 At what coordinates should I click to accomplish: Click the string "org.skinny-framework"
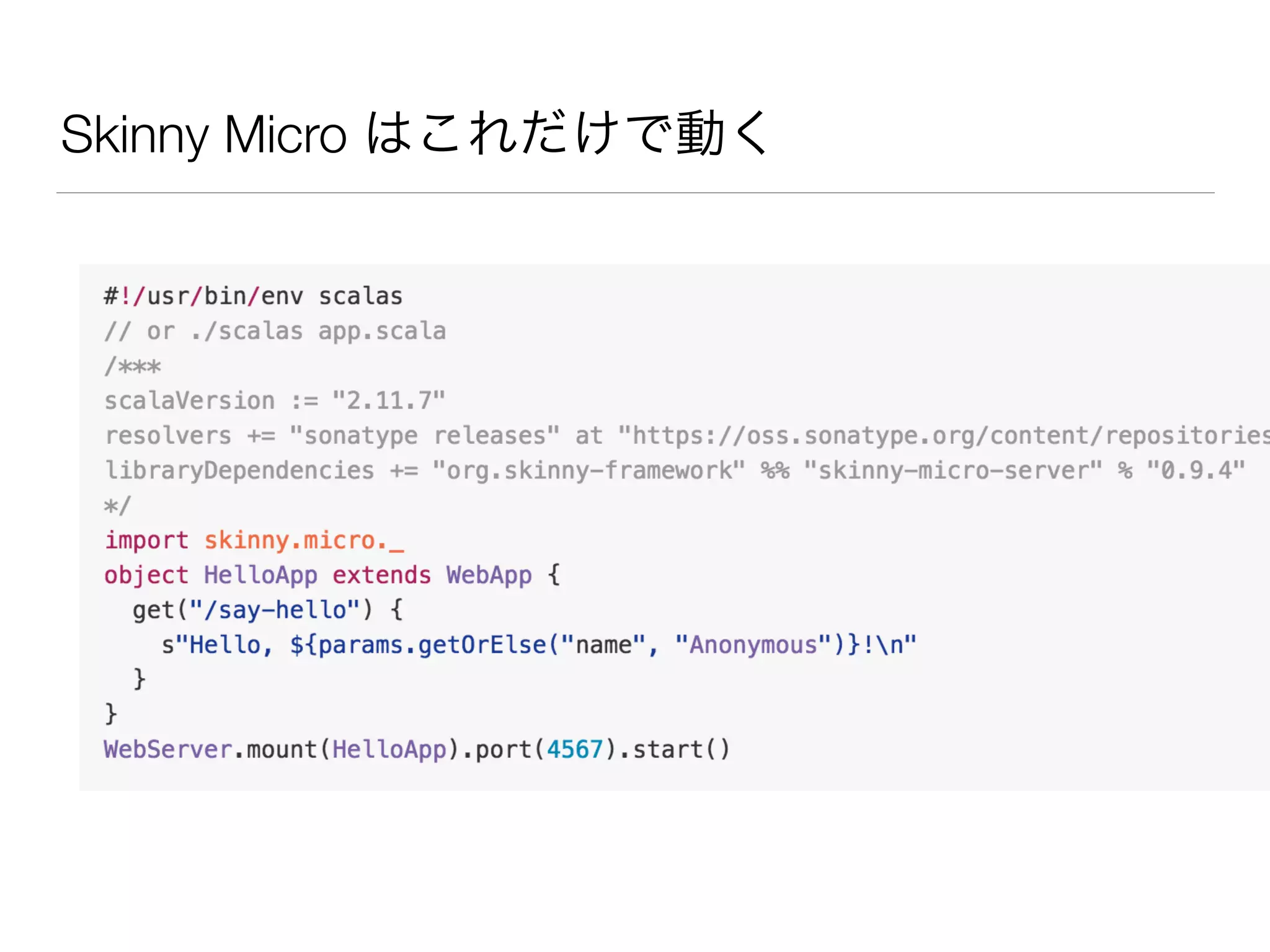[x=588, y=470]
